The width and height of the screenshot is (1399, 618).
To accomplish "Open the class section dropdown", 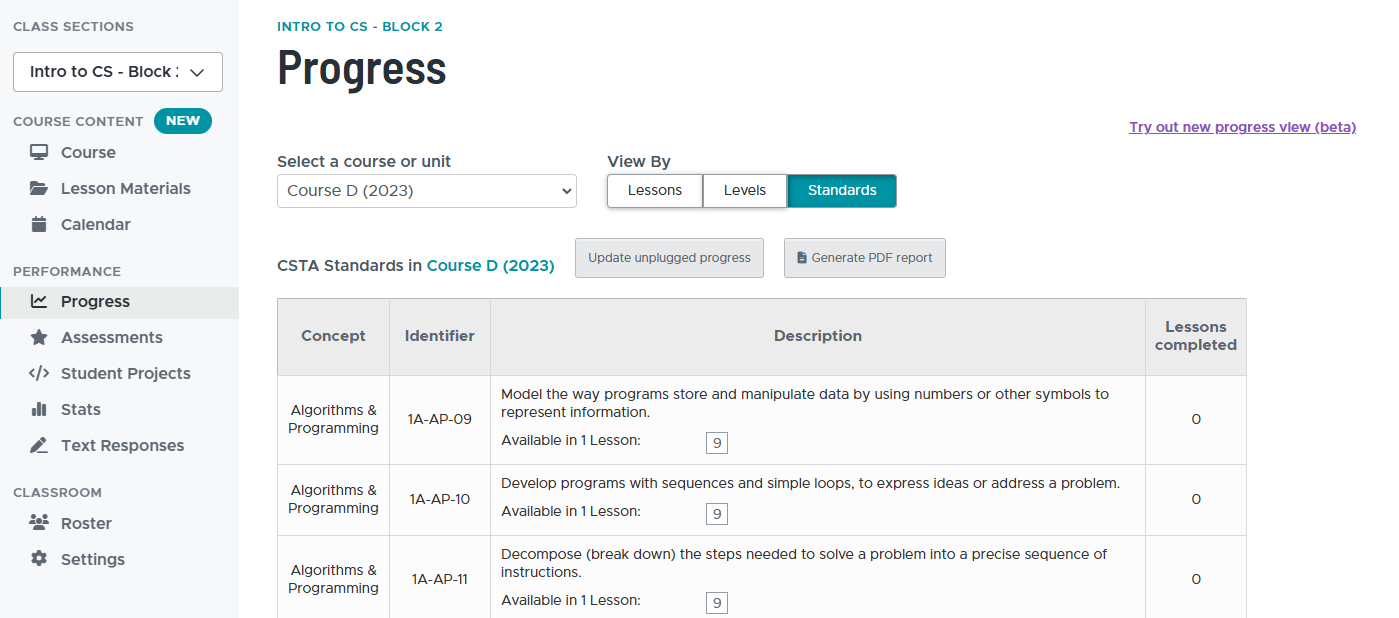I will [118, 72].
